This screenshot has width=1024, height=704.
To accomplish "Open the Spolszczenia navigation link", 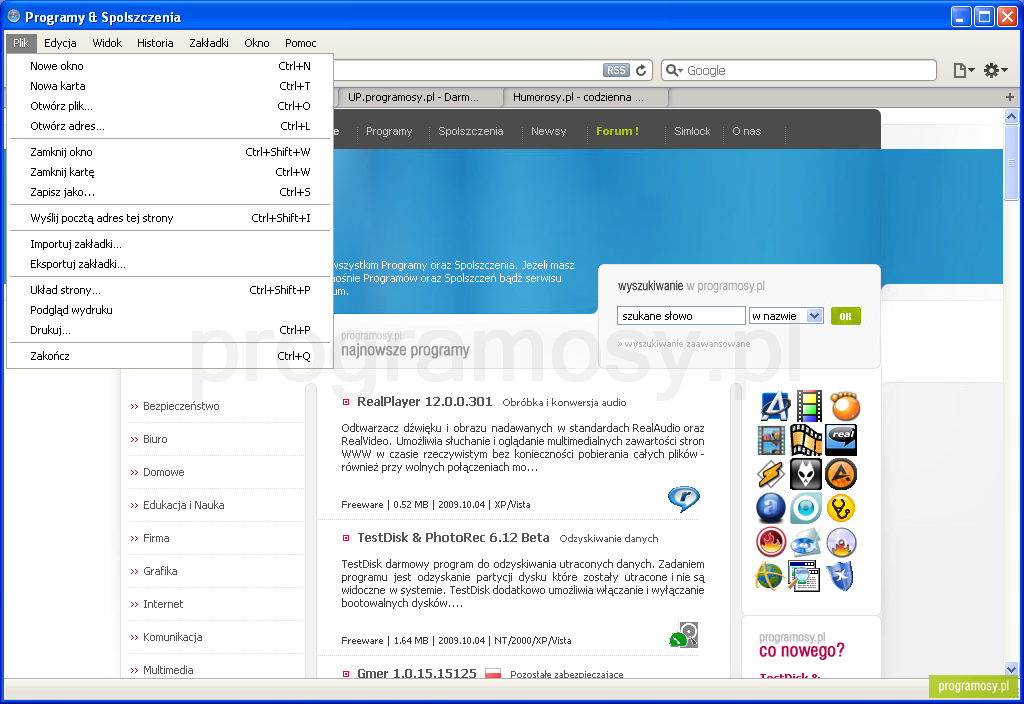I will pyautogui.click(x=471, y=131).
